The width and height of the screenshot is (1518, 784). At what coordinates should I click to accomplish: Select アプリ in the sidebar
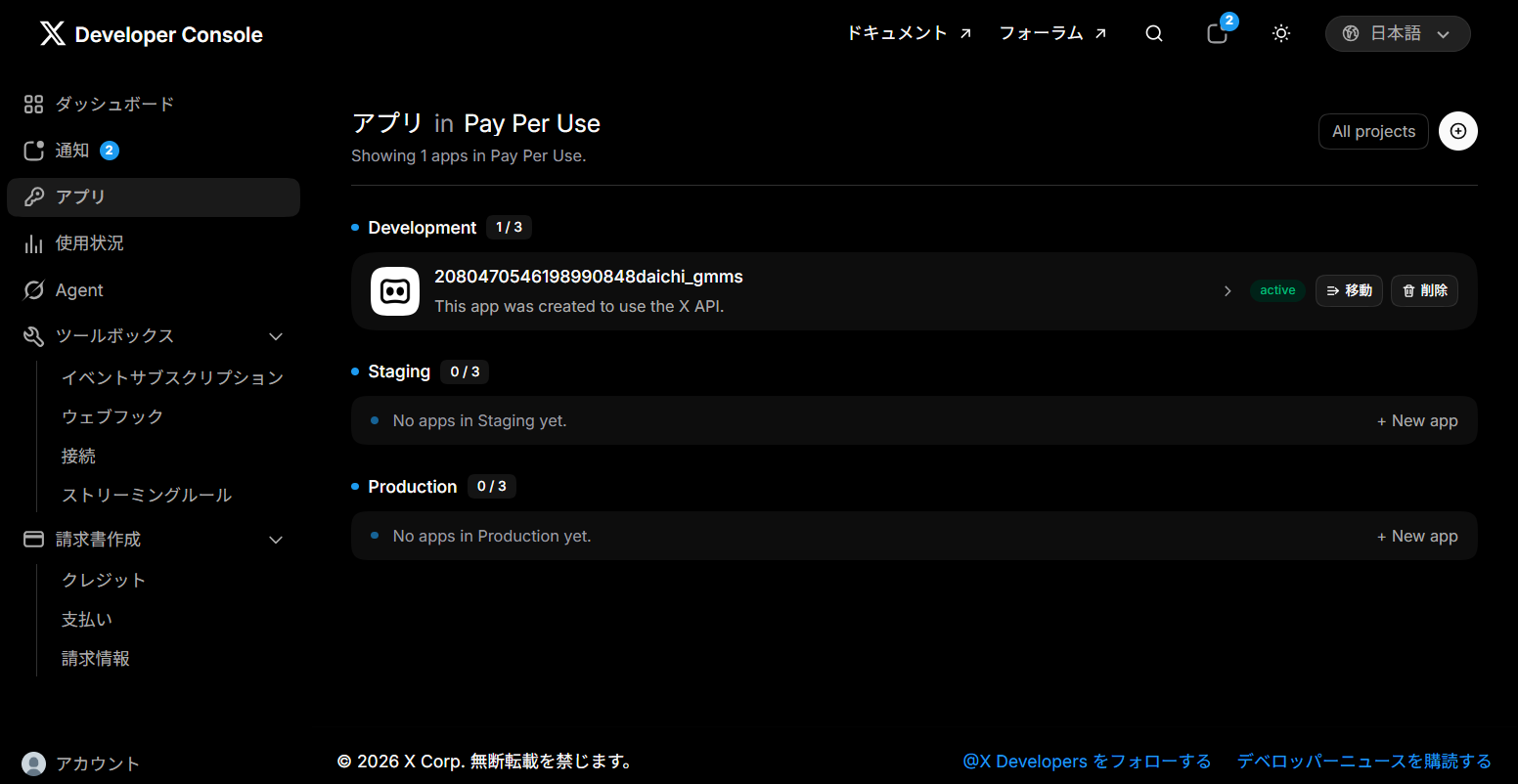pos(154,196)
